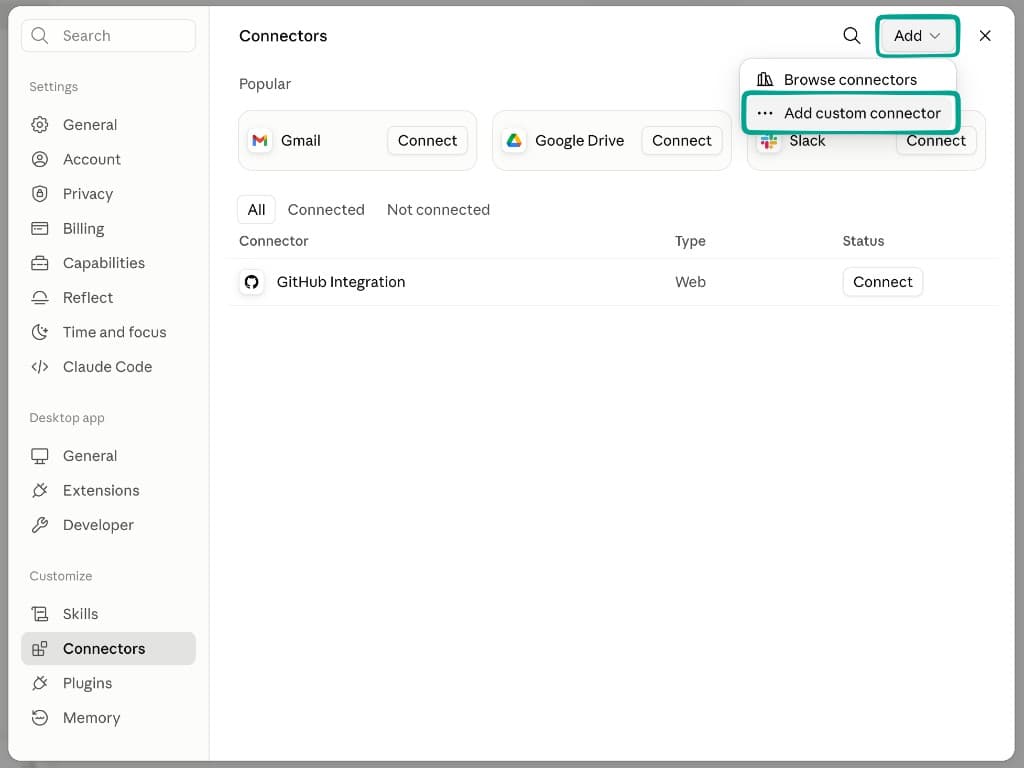Click the General gear icon under Settings

coord(40,125)
